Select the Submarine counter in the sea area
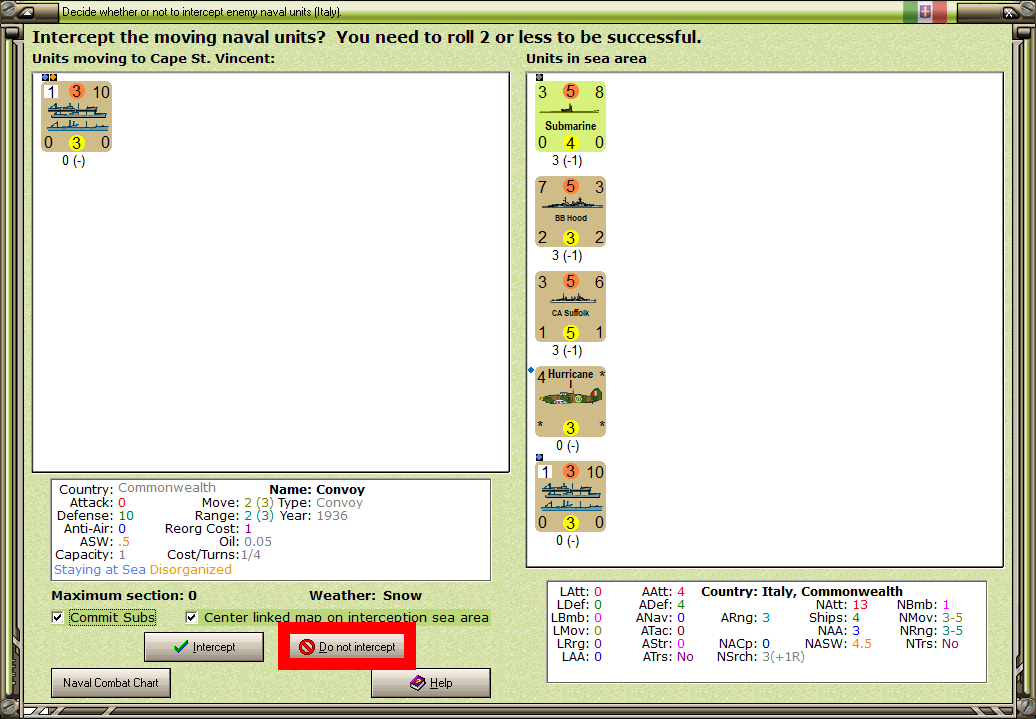 click(570, 115)
